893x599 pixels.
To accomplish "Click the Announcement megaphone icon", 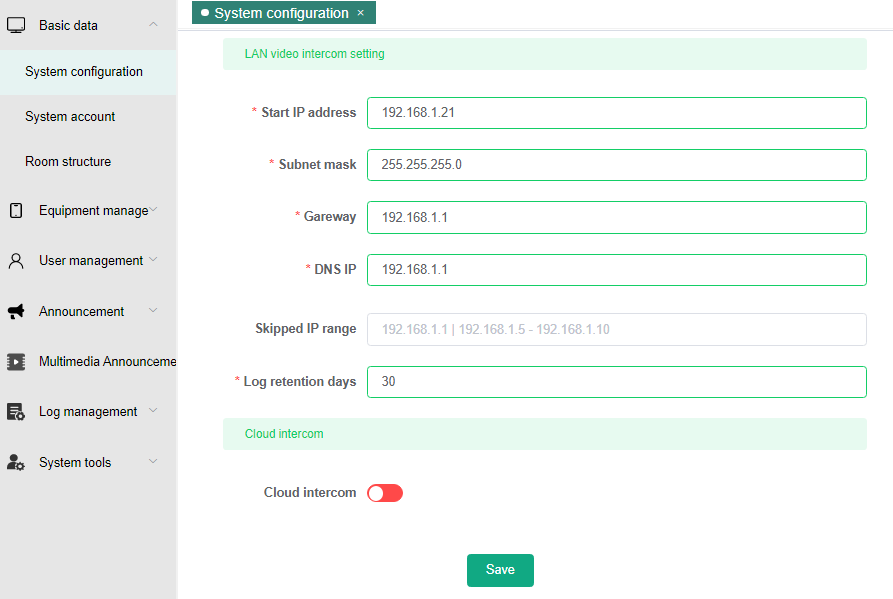I will (16, 311).
